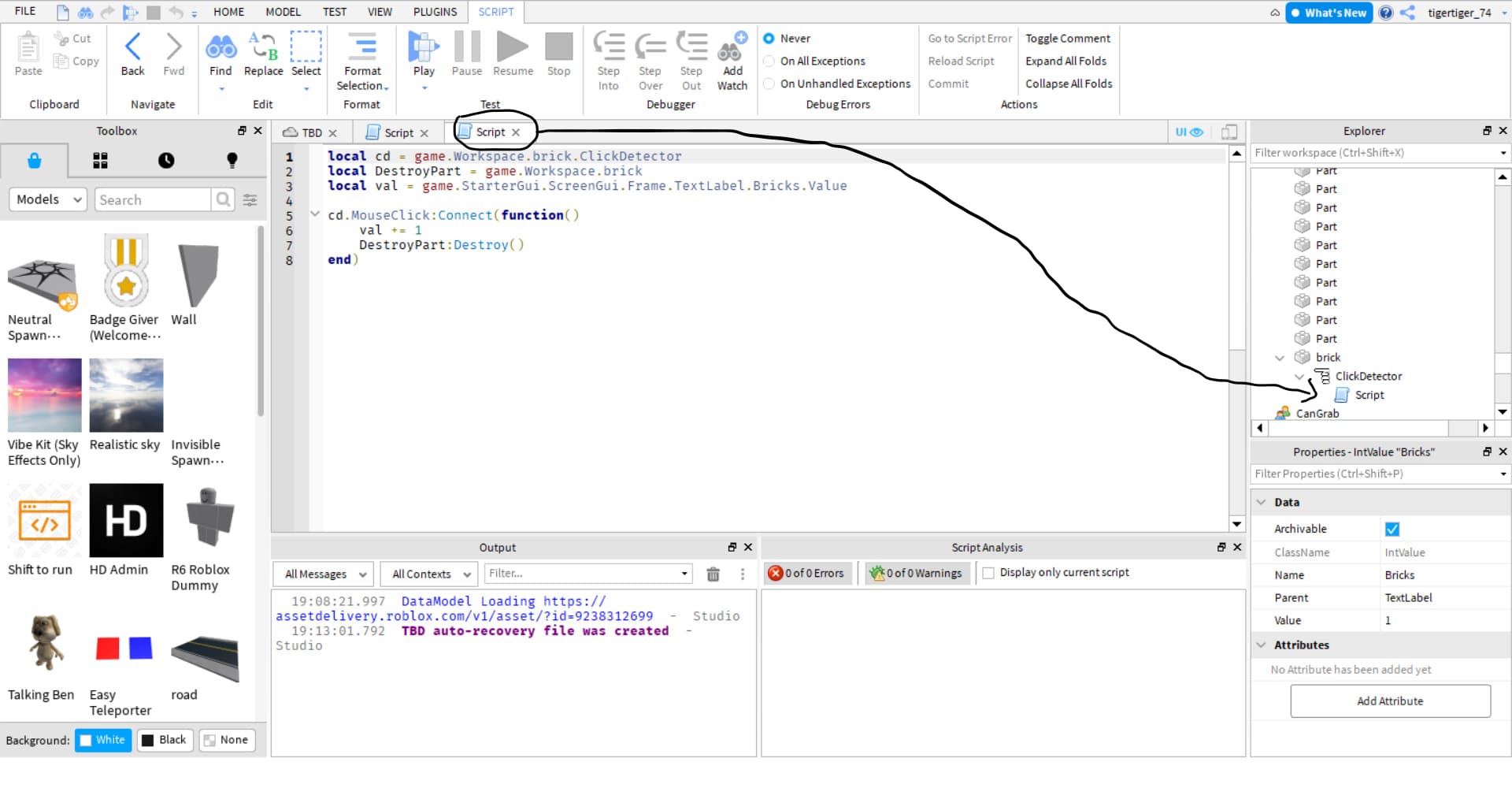1512x788 pixels.
Task: Select the On All Exceptions radio option
Action: (x=769, y=61)
